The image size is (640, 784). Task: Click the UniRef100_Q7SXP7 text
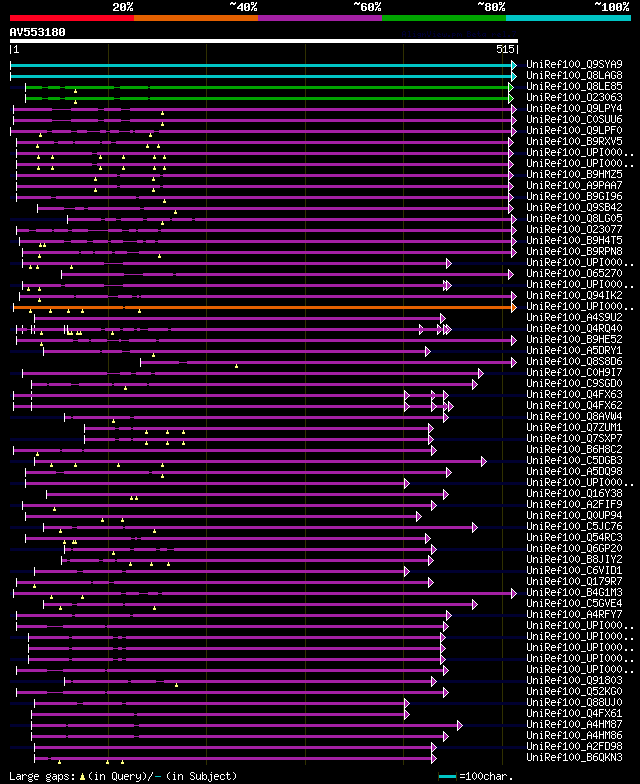[x=574, y=438]
